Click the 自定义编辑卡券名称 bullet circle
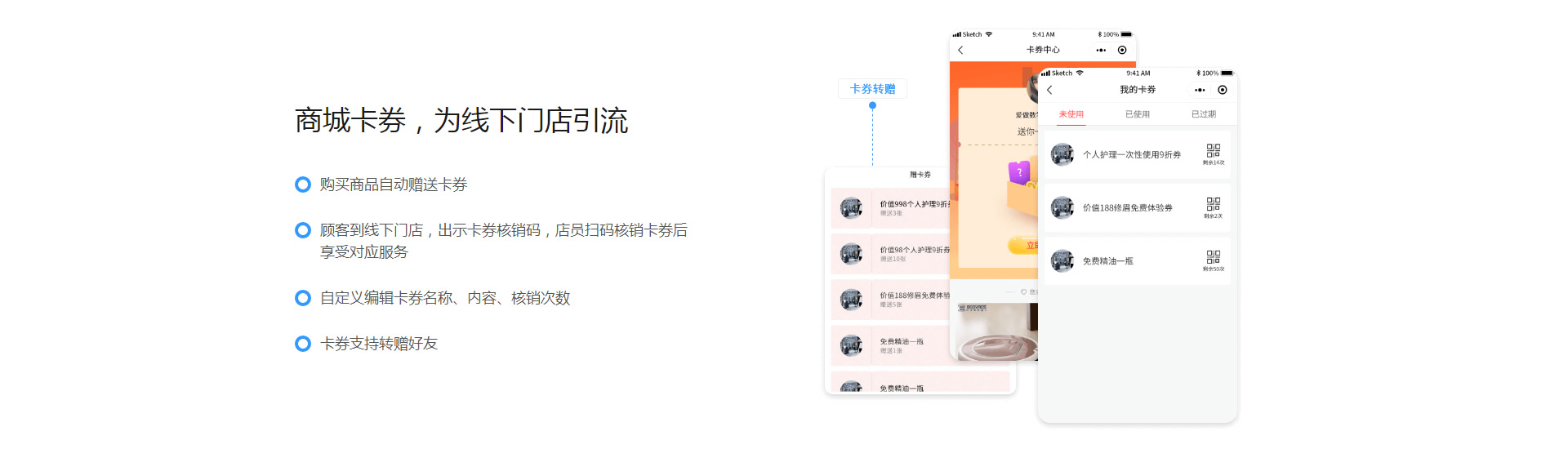 (x=303, y=298)
